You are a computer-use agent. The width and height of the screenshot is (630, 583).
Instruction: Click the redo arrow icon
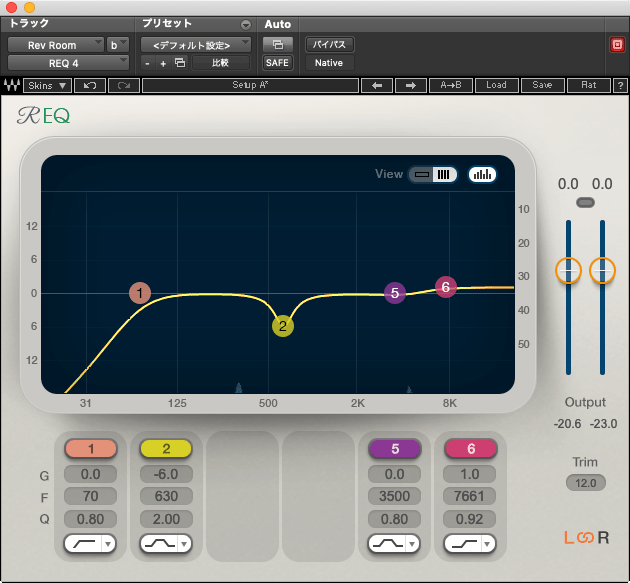124,86
